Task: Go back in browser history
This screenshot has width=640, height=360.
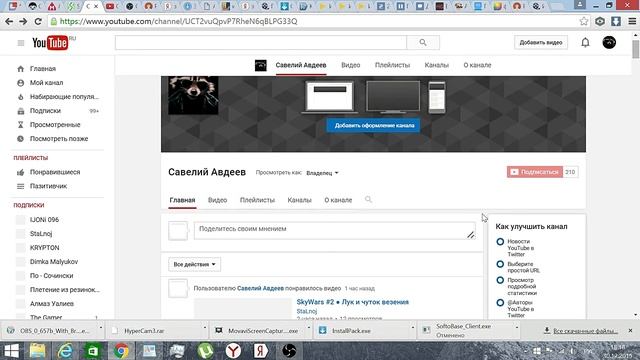Action: tap(9, 21)
